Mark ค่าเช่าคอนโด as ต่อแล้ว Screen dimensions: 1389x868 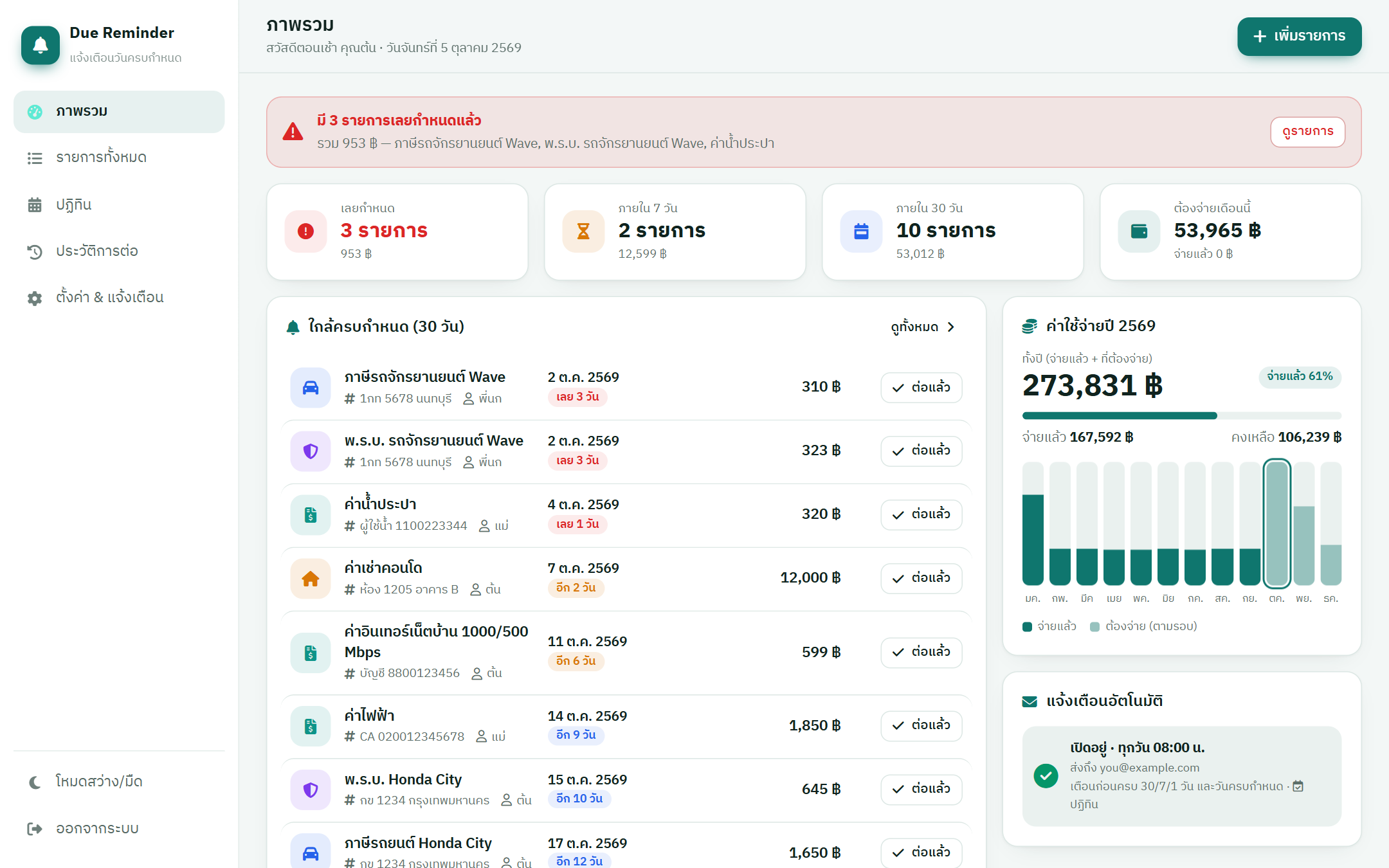[921, 578]
